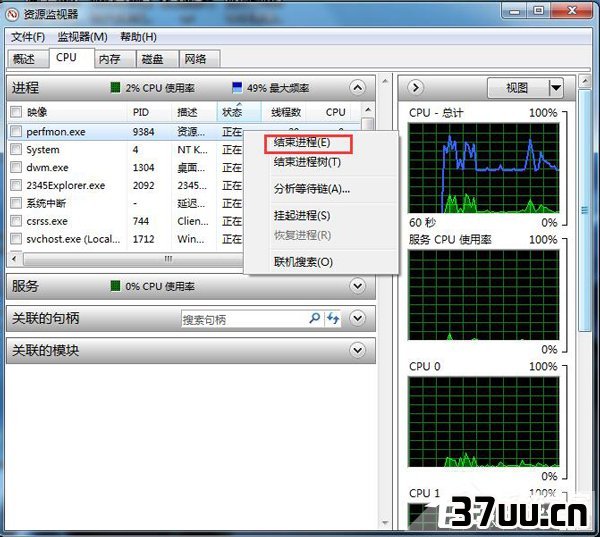Click the process list scroll-left arrow
600x537 pixels.
point(15,259)
